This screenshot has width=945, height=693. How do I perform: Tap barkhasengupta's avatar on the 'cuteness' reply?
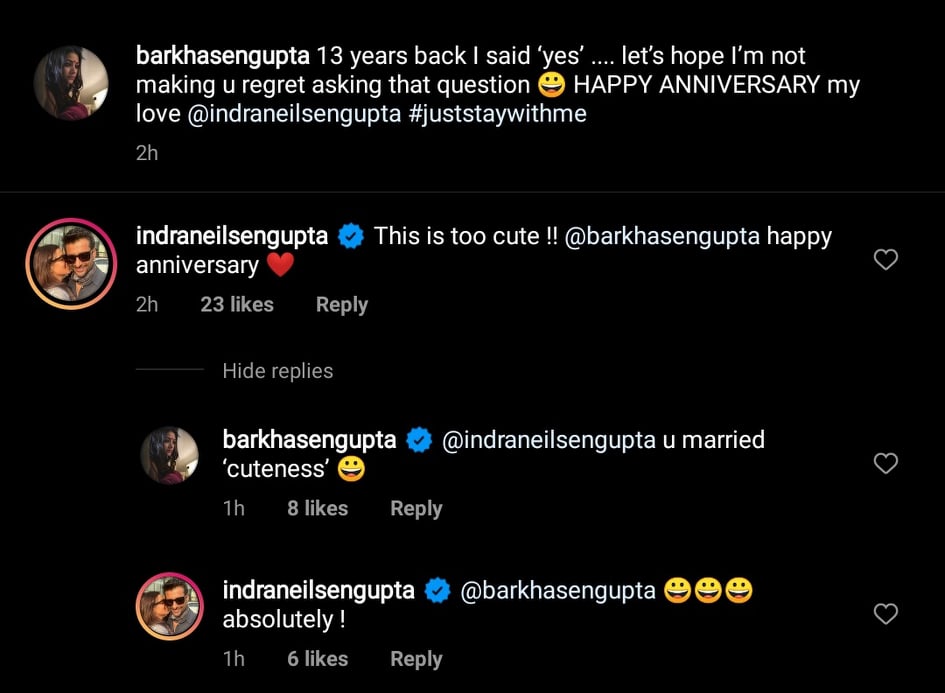[170, 456]
